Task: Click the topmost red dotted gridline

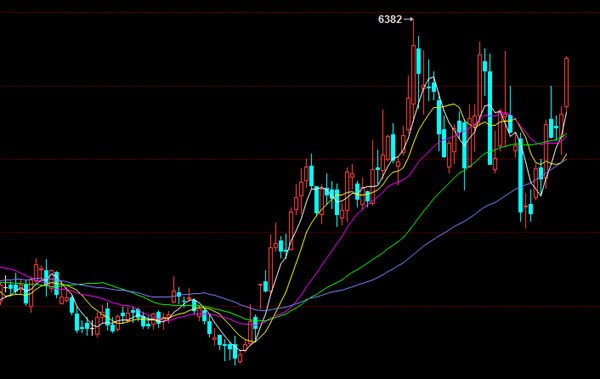Action: (x=300, y=13)
